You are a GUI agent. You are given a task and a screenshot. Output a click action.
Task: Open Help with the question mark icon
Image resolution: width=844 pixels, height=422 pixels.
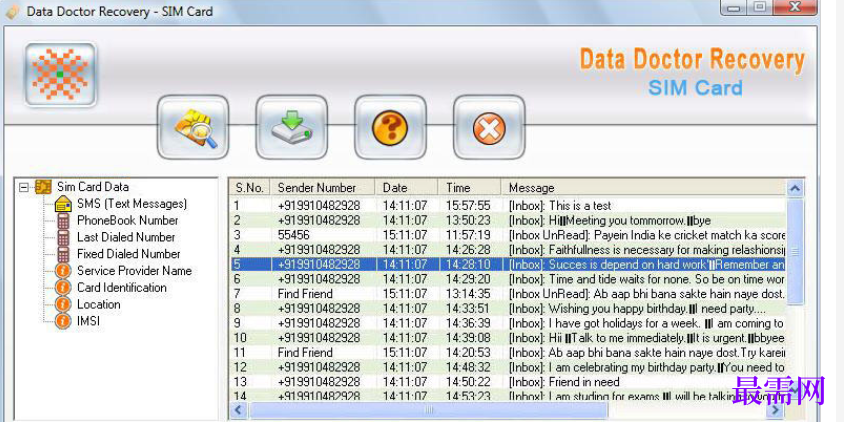pos(390,128)
